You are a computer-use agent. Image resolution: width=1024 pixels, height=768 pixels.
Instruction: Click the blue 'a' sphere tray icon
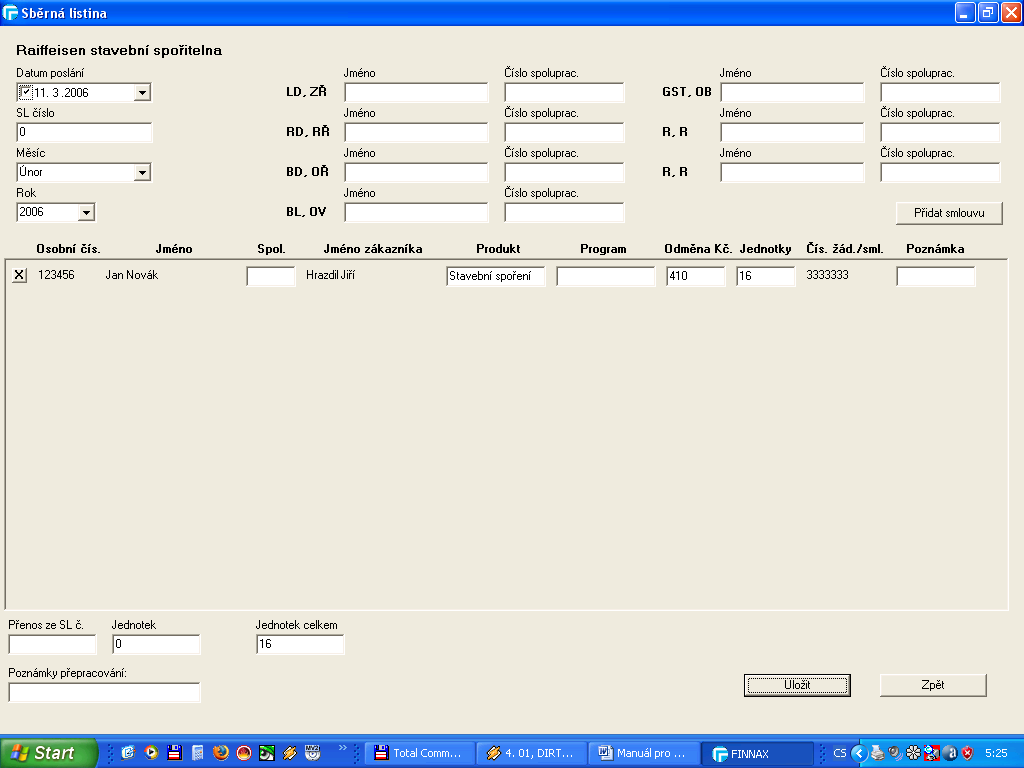(950, 753)
